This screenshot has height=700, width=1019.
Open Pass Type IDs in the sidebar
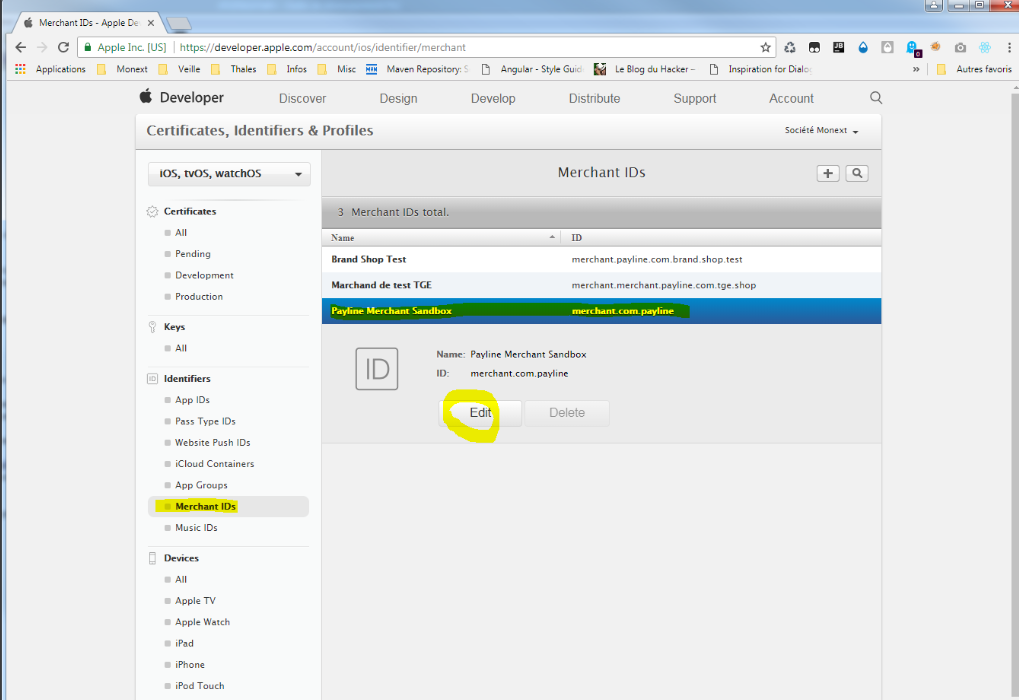pyautogui.click(x=205, y=422)
